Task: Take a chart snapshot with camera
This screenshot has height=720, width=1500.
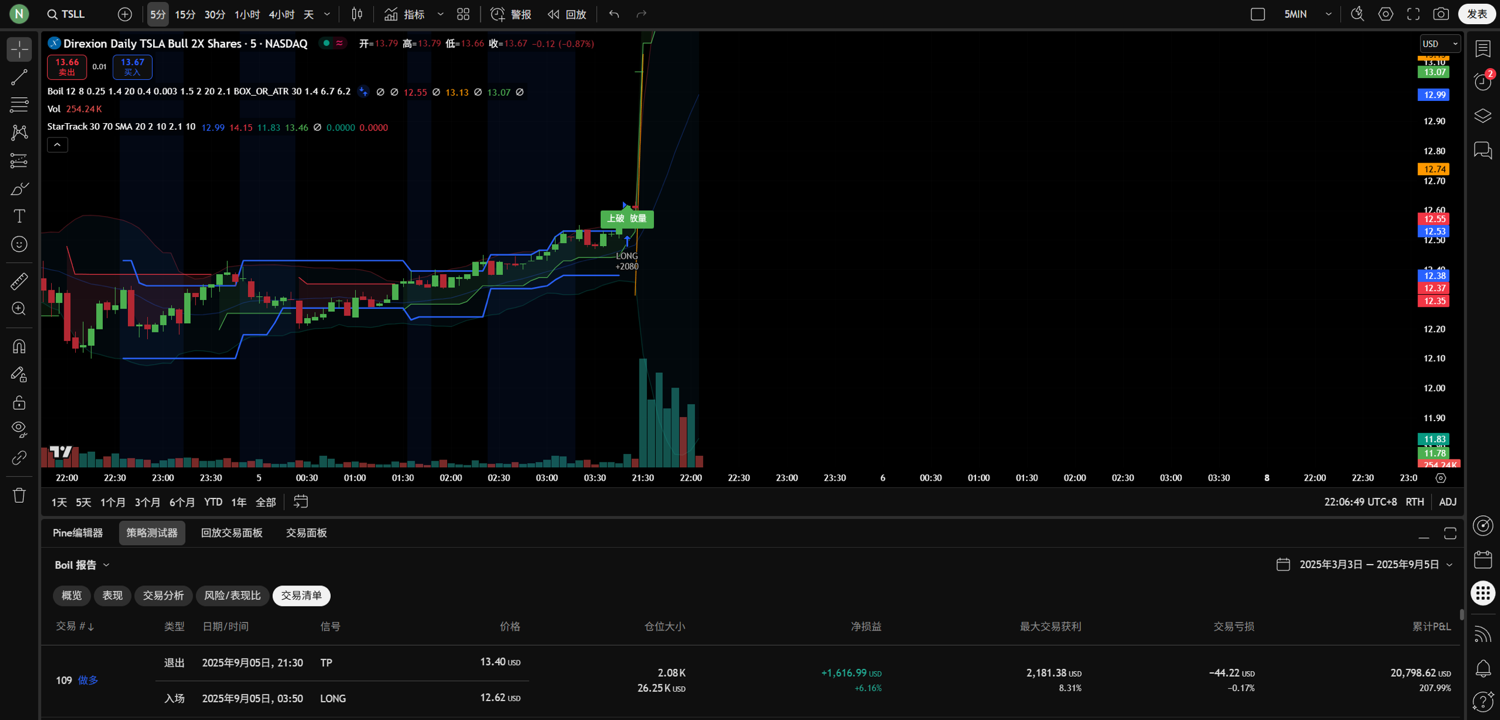Action: [x=1441, y=14]
